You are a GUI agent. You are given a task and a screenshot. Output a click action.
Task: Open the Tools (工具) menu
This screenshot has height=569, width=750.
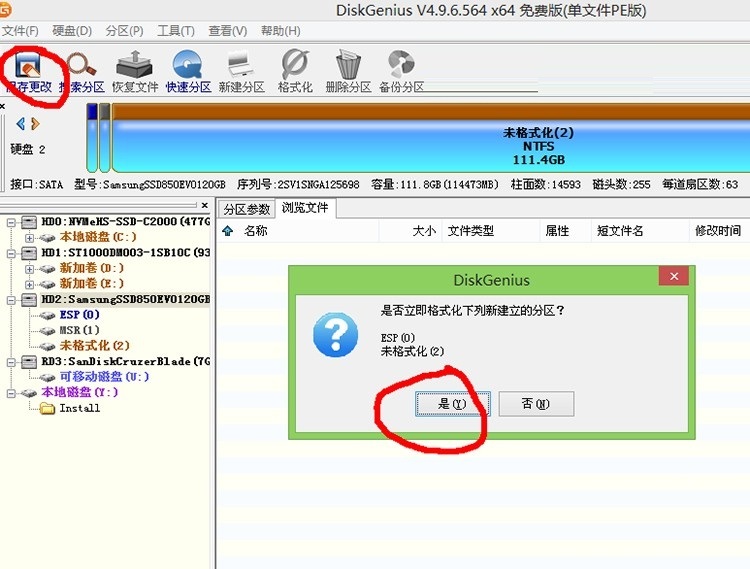pyautogui.click(x=176, y=31)
